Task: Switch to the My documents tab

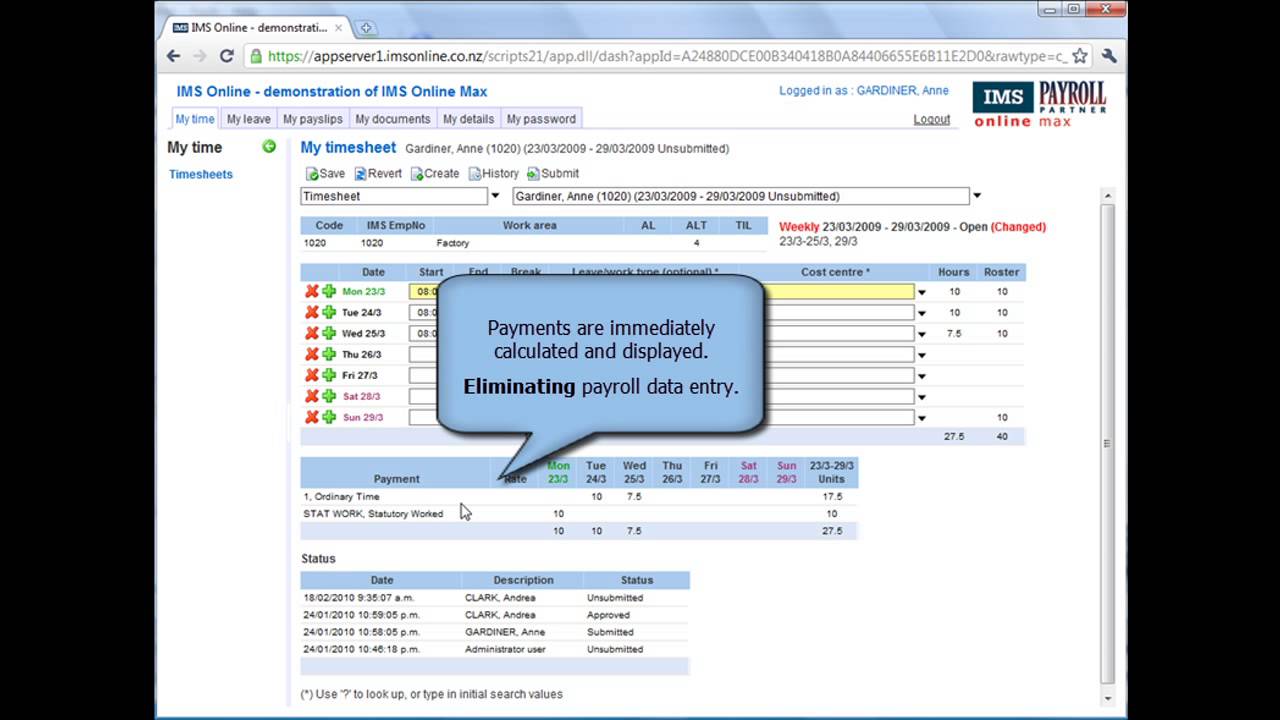Action: pyautogui.click(x=393, y=119)
